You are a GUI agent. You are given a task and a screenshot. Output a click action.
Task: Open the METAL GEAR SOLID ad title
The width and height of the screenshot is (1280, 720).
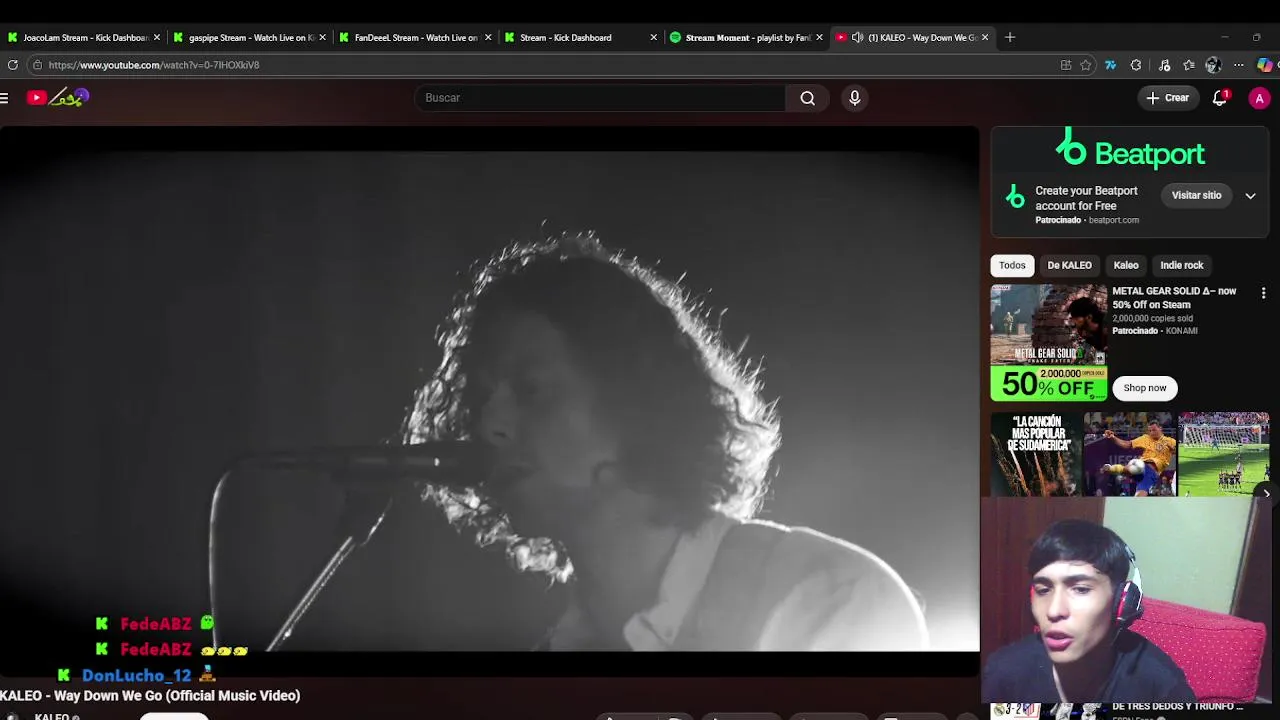[1174, 298]
